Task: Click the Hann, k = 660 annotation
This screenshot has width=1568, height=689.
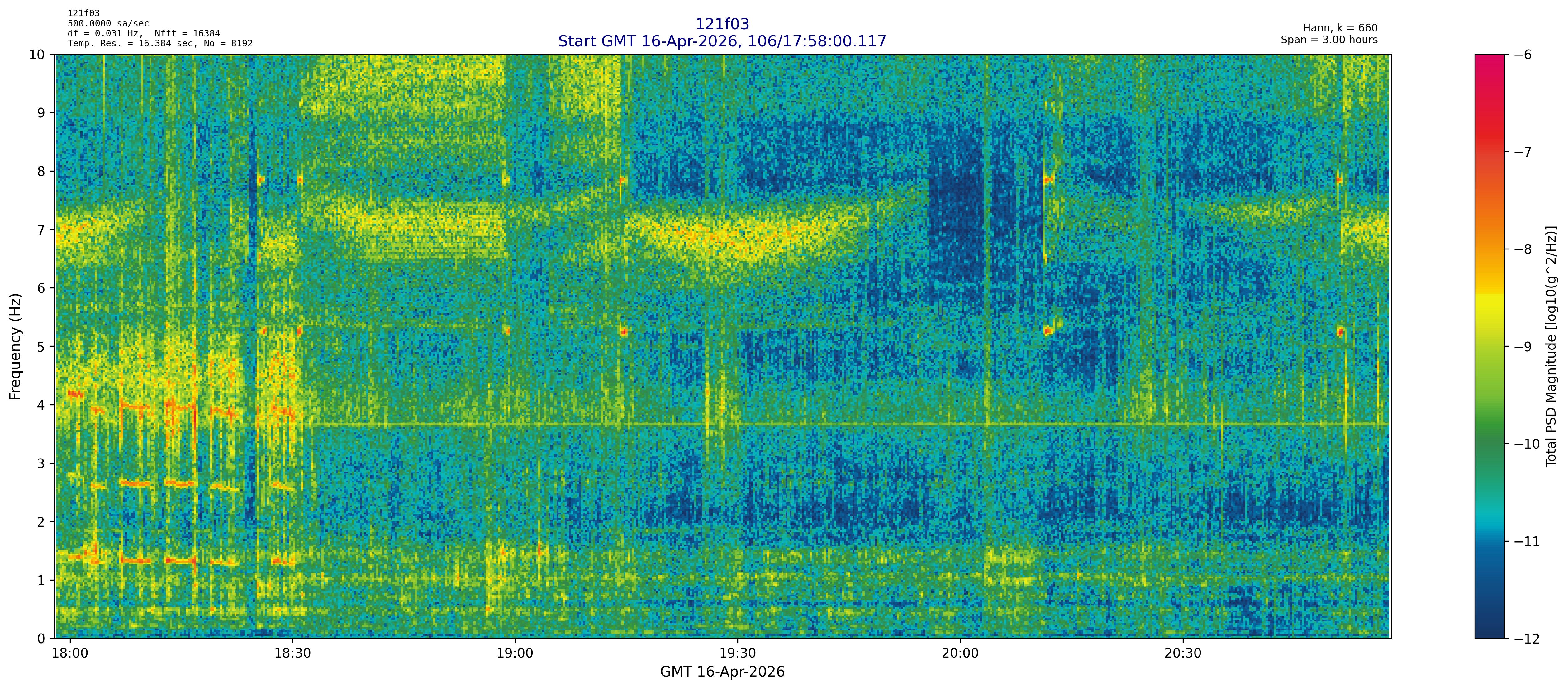Action: pyautogui.click(x=1340, y=28)
